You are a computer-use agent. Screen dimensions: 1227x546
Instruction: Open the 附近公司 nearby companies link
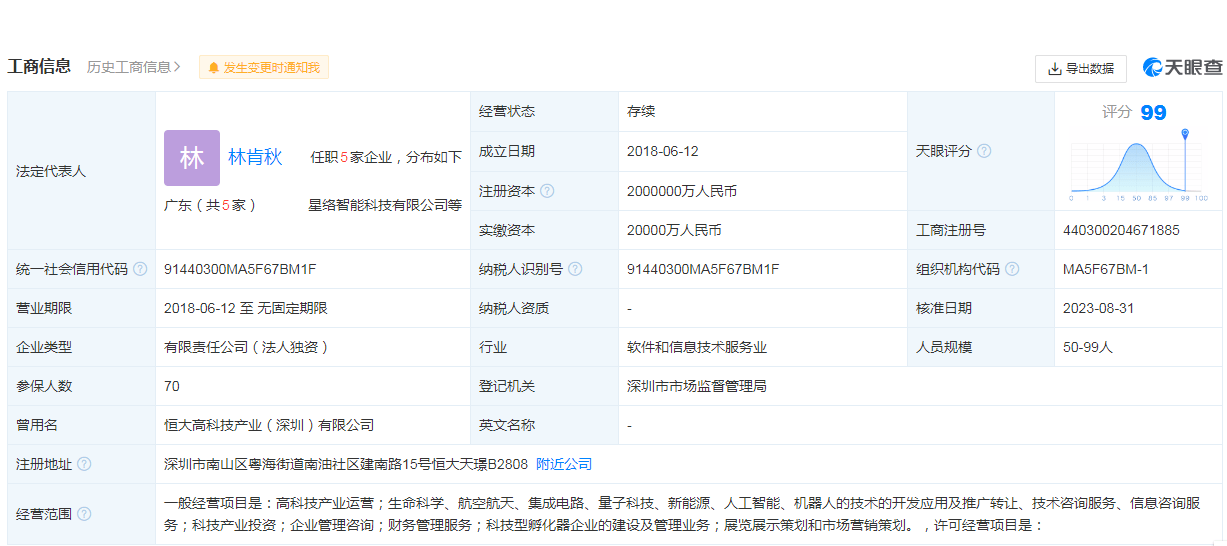tap(564, 464)
